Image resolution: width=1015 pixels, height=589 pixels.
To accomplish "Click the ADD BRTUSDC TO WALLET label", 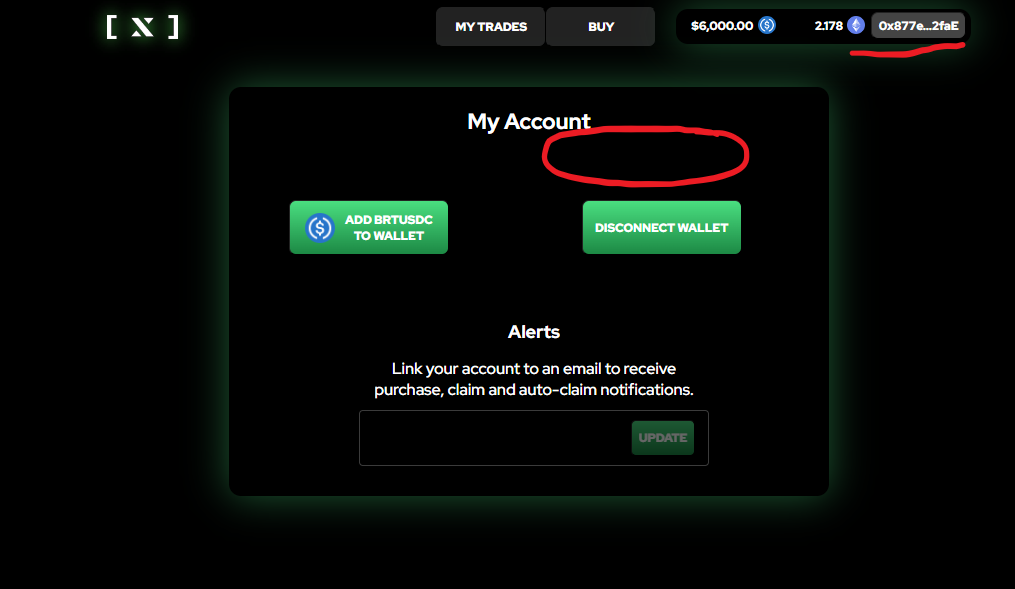I will click(x=388, y=228).
